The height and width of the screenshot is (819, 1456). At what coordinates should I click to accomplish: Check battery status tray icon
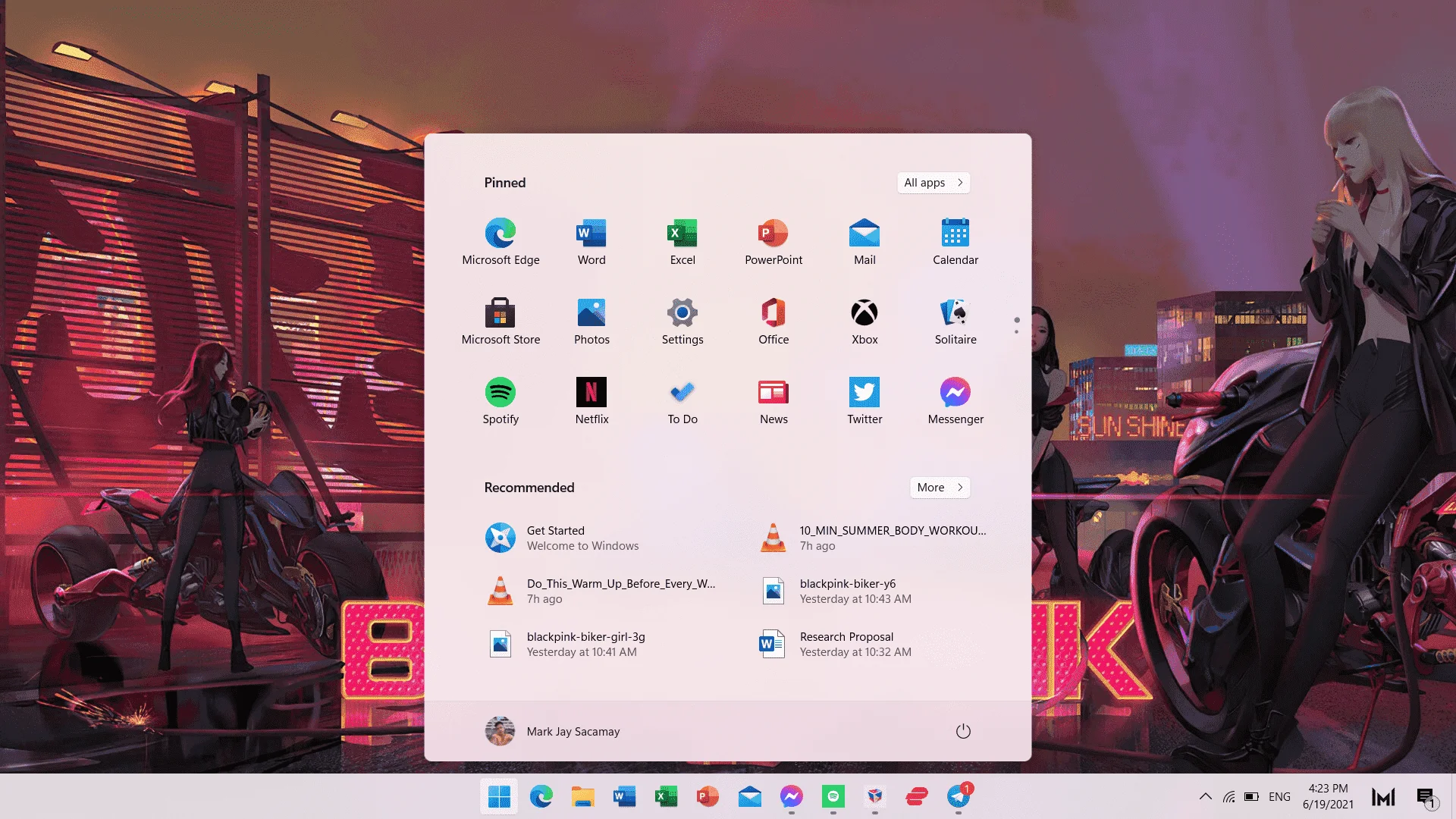1251,796
